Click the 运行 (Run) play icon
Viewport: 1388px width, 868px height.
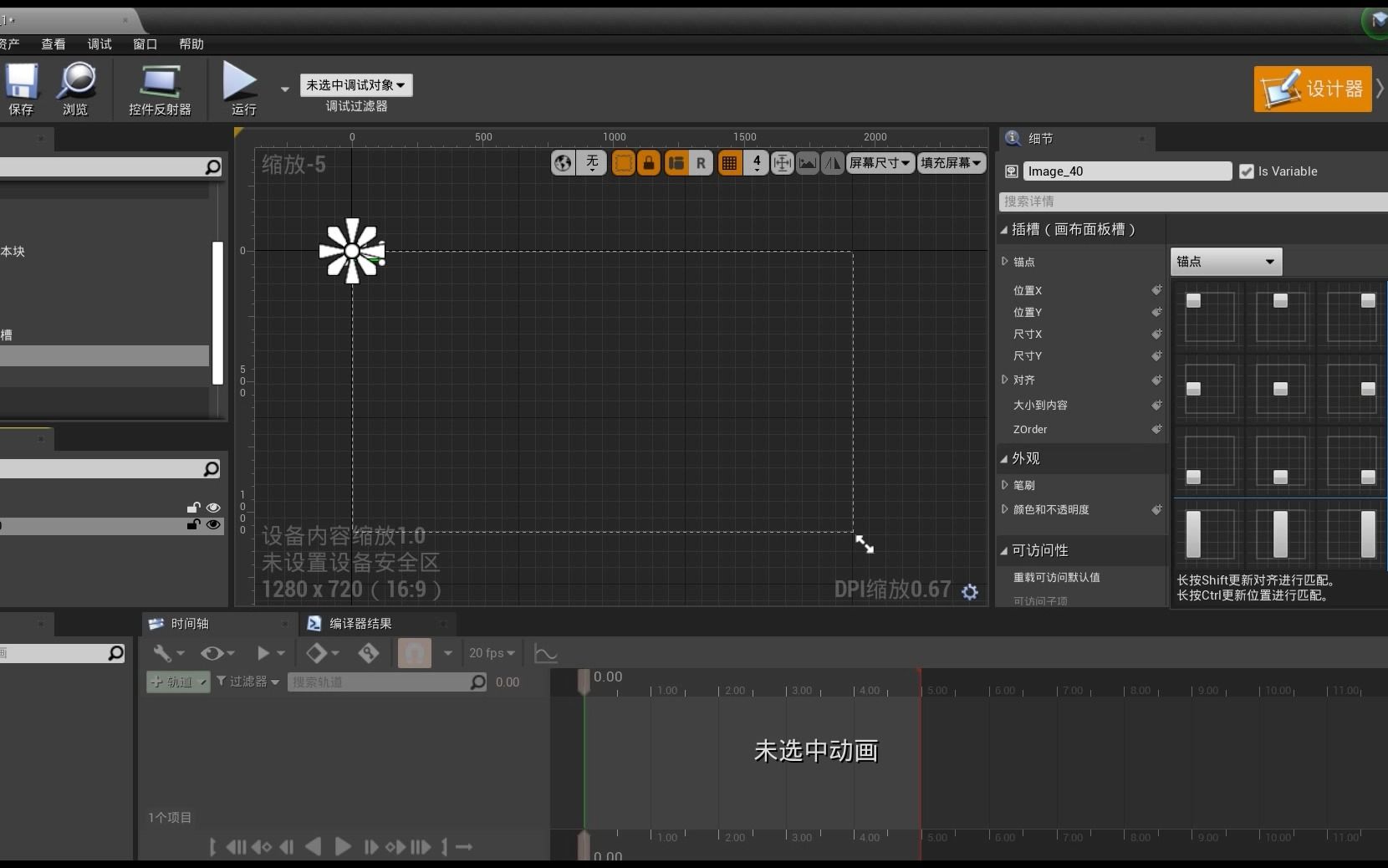[241, 89]
